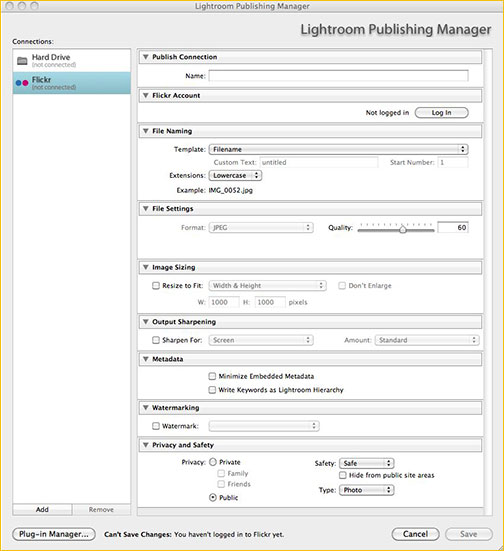Click the Save button
Image resolution: width=504 pixels, height=551 pixels.
[469, 534]
